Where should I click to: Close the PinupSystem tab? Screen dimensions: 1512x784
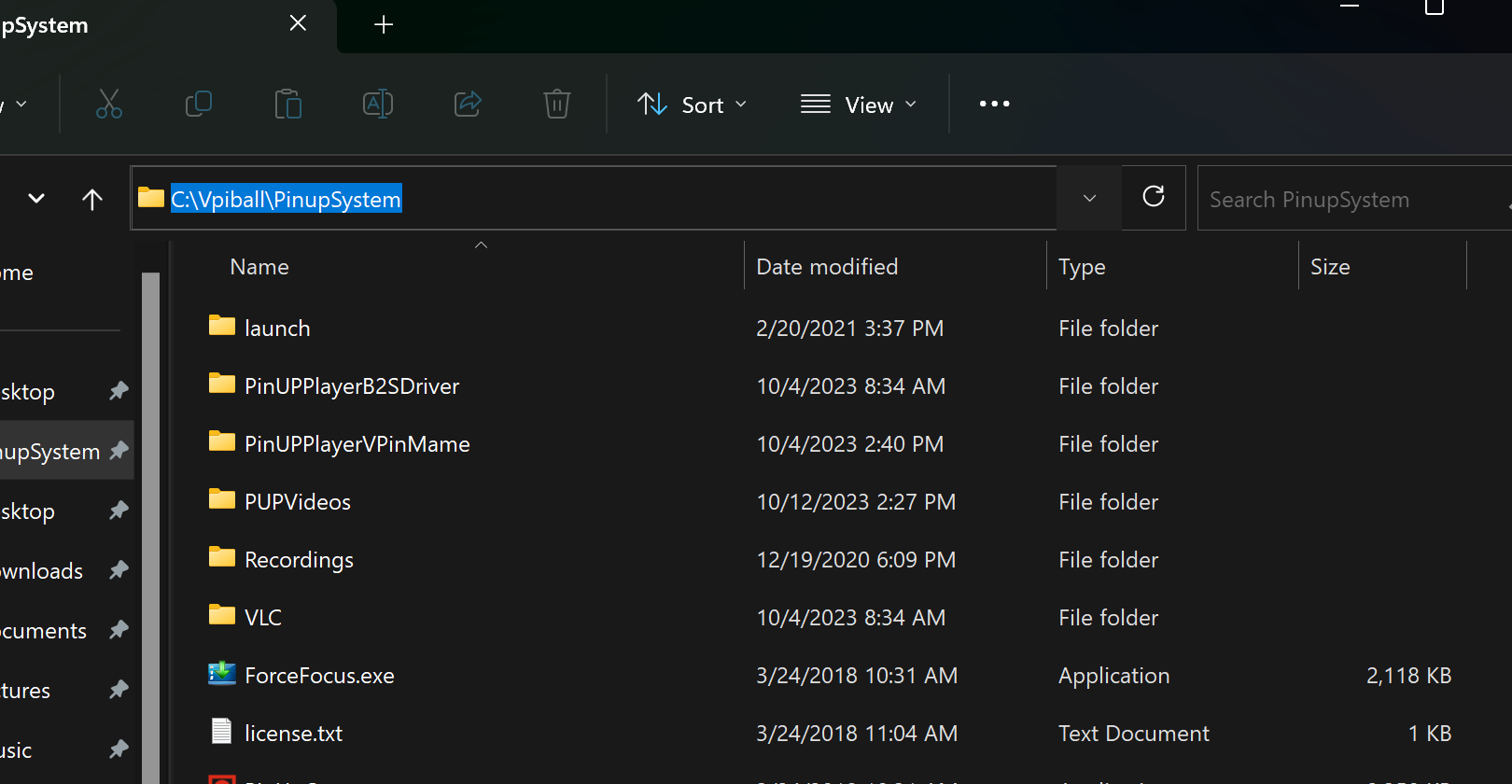tap(298, 23)
